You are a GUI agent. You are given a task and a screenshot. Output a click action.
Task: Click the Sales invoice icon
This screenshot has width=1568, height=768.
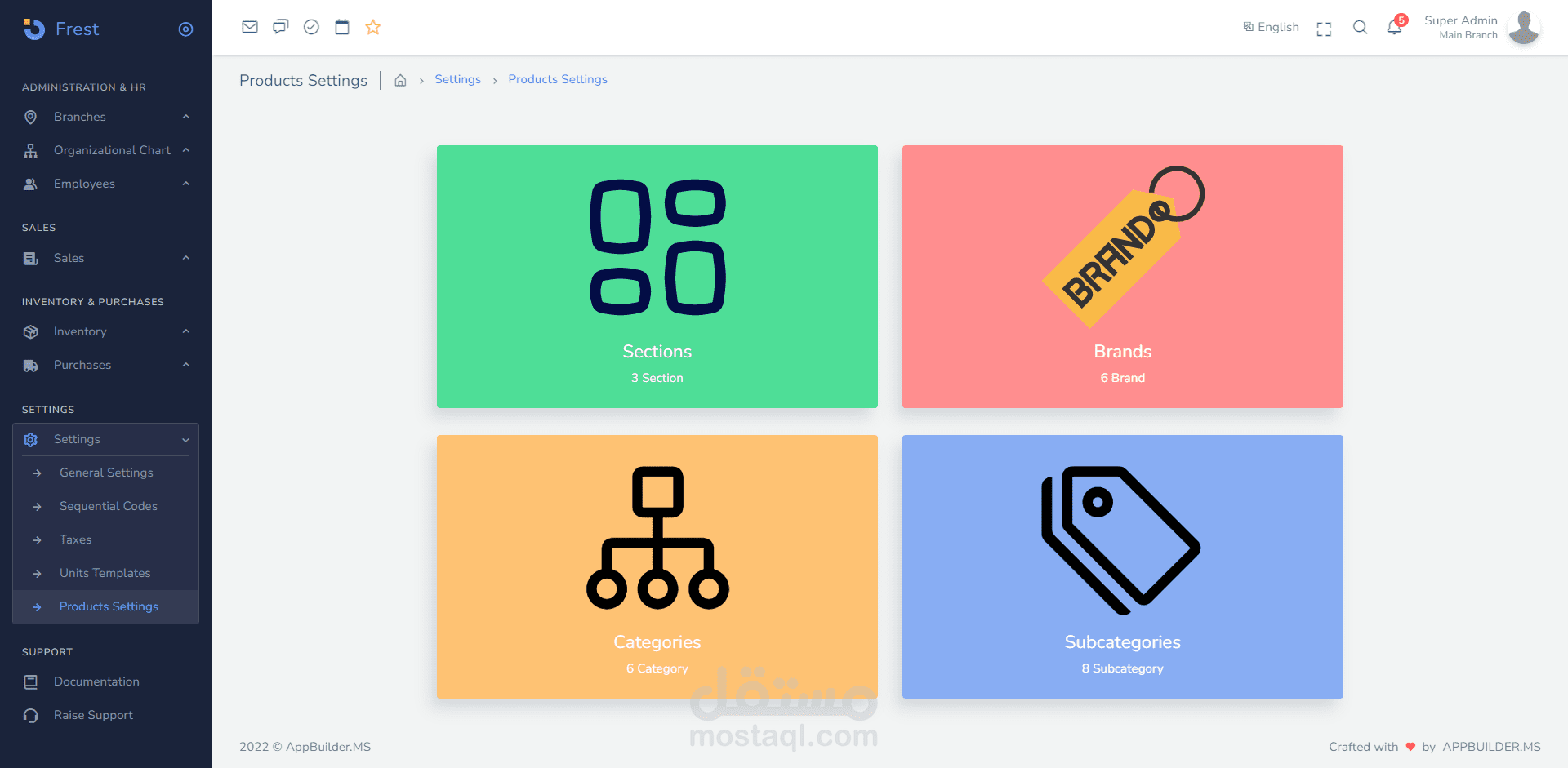[30, 259]
